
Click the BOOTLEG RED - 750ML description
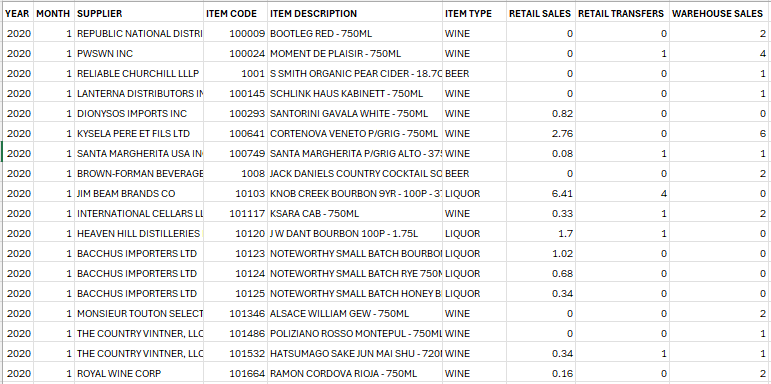[x=355, y=33]
